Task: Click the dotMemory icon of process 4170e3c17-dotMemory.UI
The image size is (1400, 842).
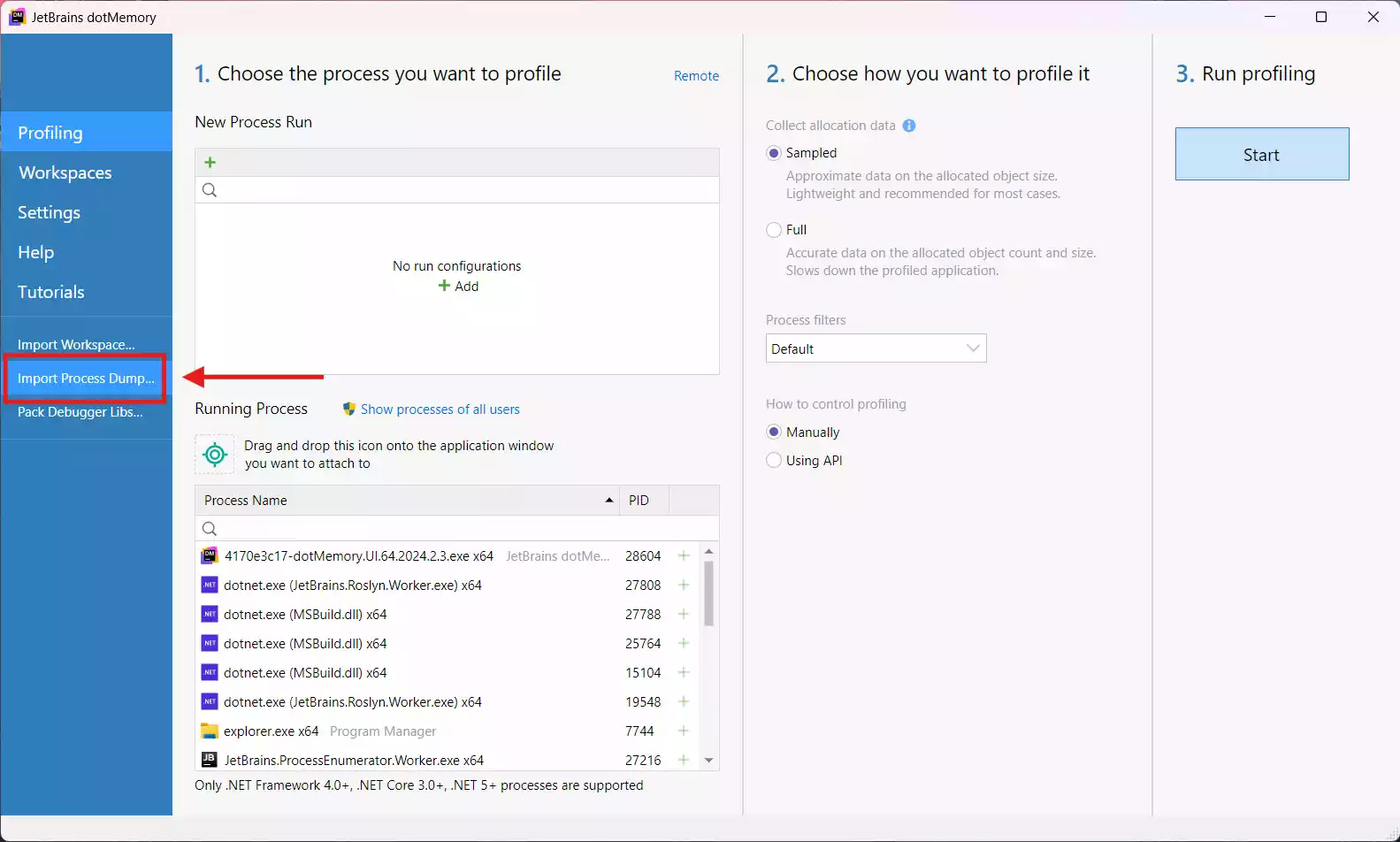Action: click(210, 556)
